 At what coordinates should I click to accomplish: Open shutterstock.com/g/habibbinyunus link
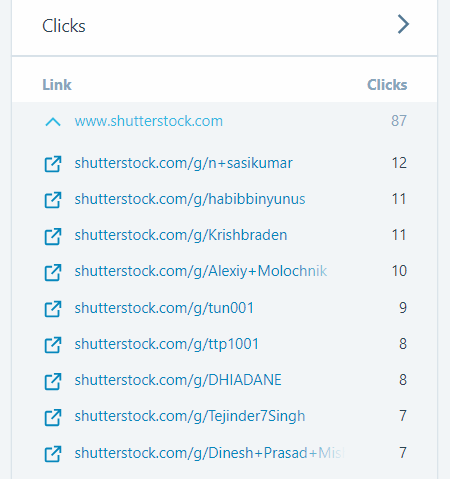pos(190,199)
